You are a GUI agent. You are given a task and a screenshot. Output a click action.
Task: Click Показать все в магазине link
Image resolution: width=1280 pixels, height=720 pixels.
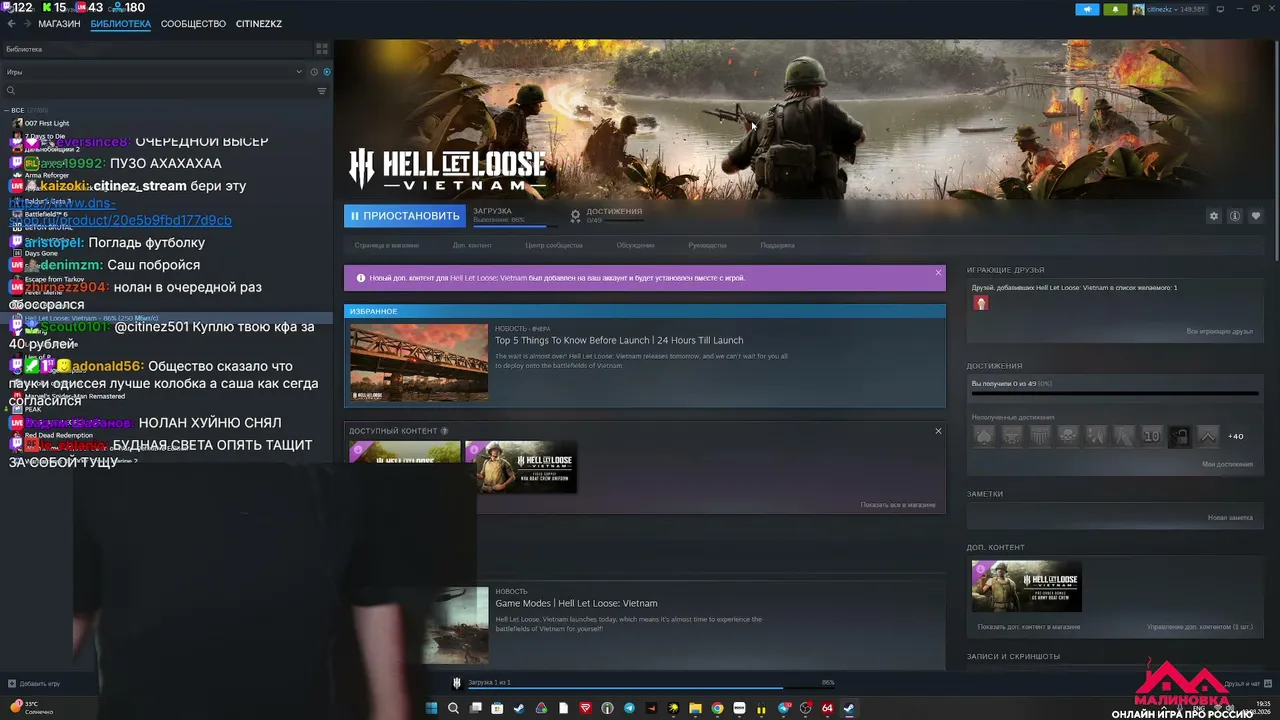click(898, 505)
